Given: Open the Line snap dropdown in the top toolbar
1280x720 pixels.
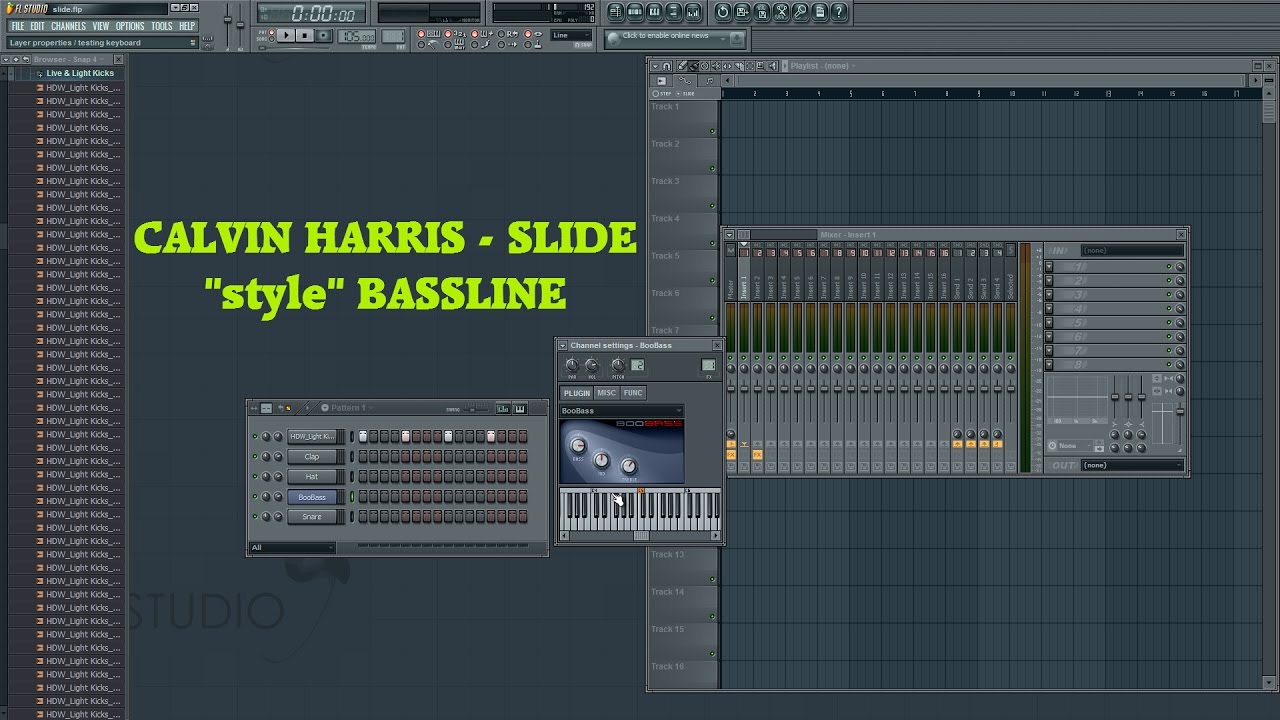Looking at the screenshot, I should point(572,35).
